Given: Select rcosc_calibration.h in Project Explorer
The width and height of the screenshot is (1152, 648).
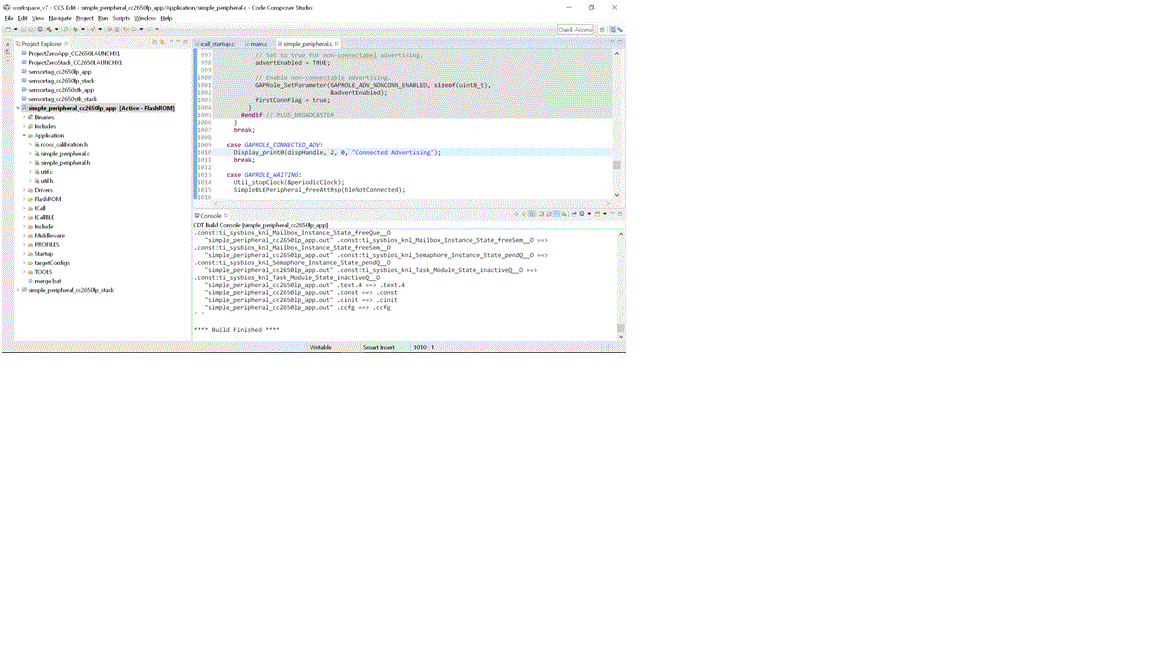Looking at the screenshot, I should tap(63, 145).
